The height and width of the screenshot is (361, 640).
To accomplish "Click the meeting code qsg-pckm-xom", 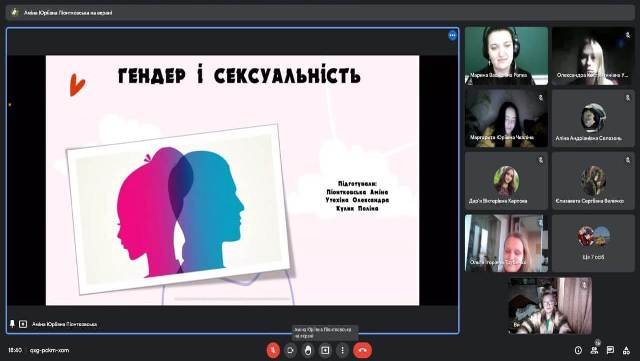I will click(49, 350).
